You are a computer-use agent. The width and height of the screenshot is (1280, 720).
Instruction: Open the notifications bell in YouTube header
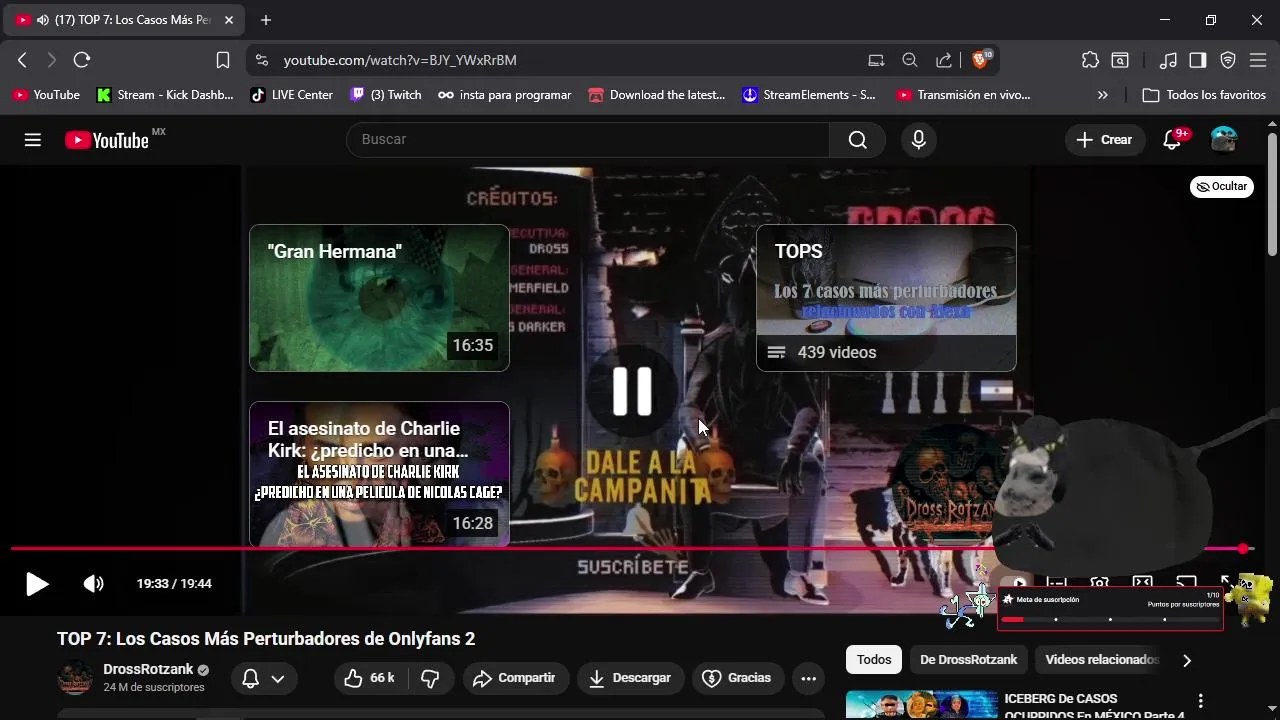(x=1172, y=140)
